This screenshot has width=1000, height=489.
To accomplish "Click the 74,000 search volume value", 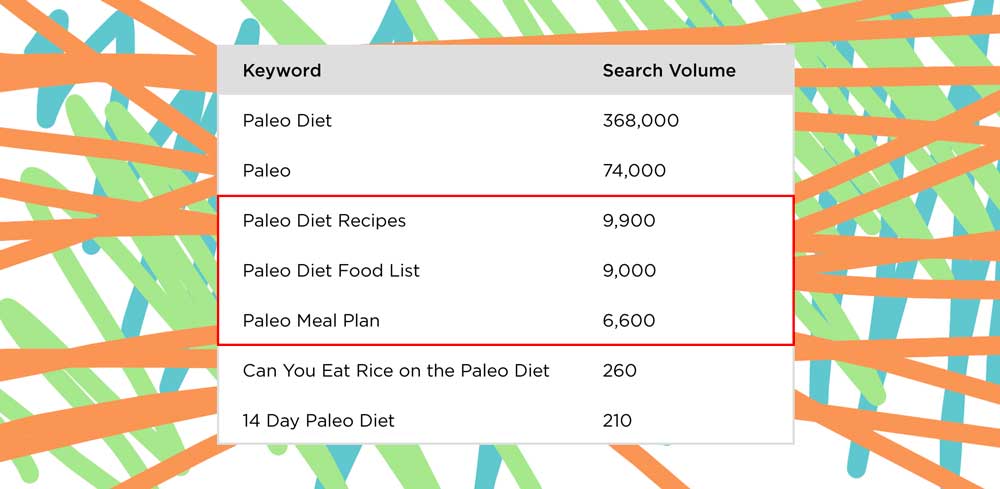I will pyautogui.click(x=633, y=171).
